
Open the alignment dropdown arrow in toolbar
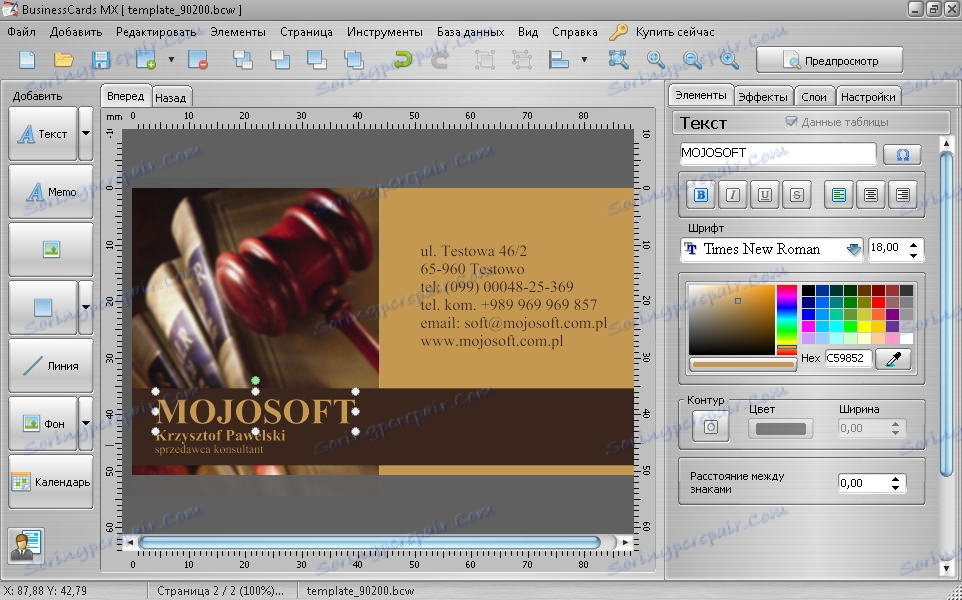click(584, 60)
